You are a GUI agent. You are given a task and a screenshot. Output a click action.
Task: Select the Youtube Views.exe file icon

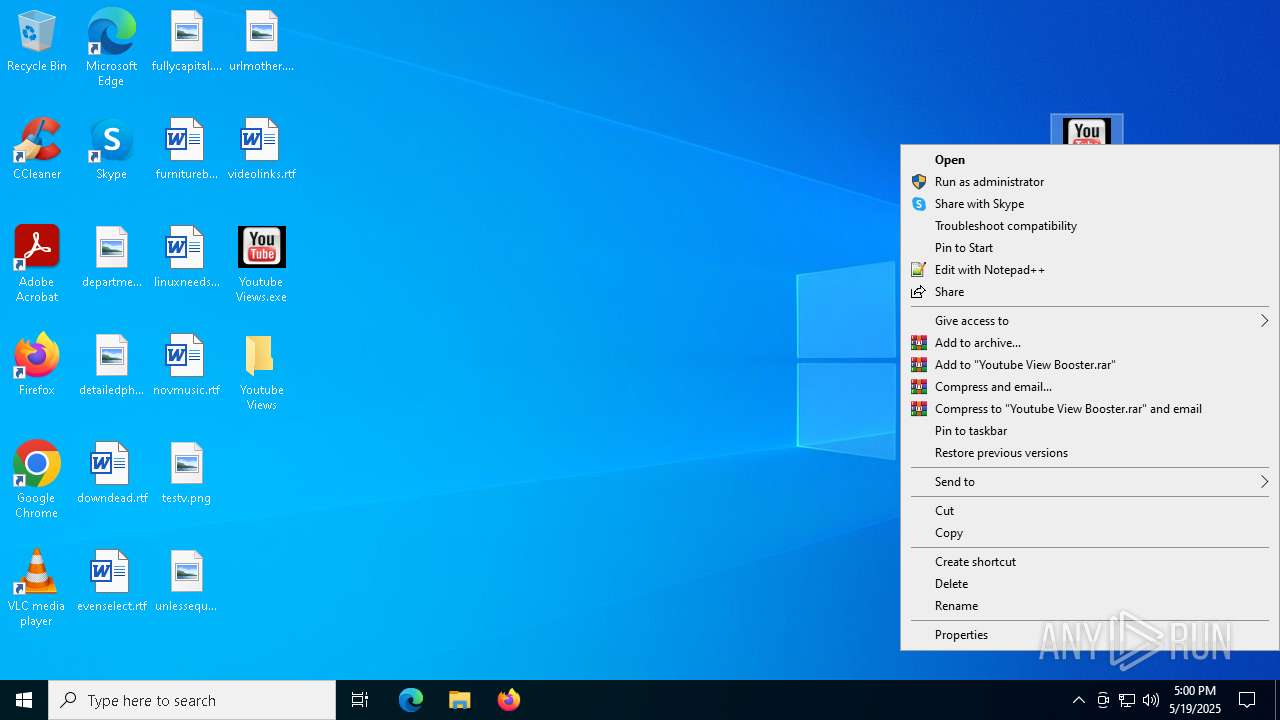tap(261, 264)
